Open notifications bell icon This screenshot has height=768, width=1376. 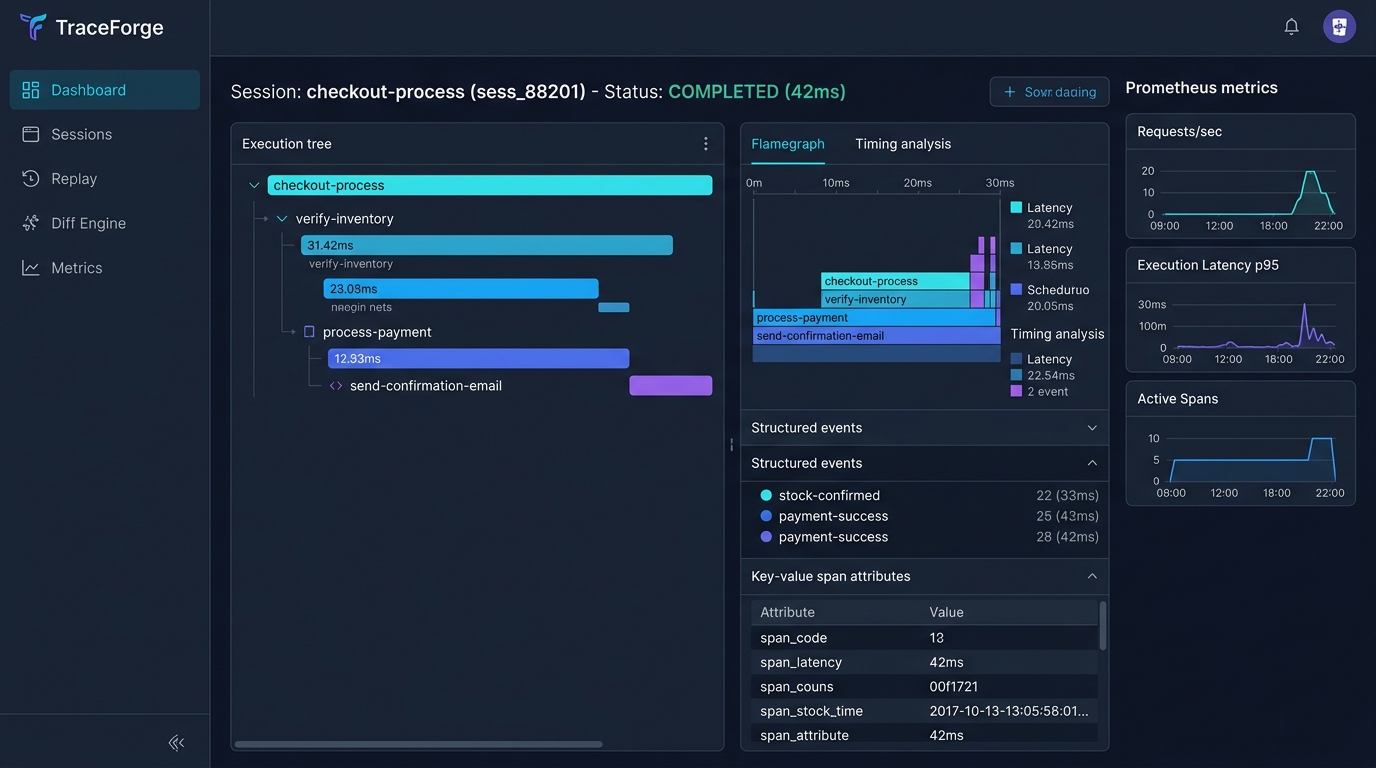1291,27
